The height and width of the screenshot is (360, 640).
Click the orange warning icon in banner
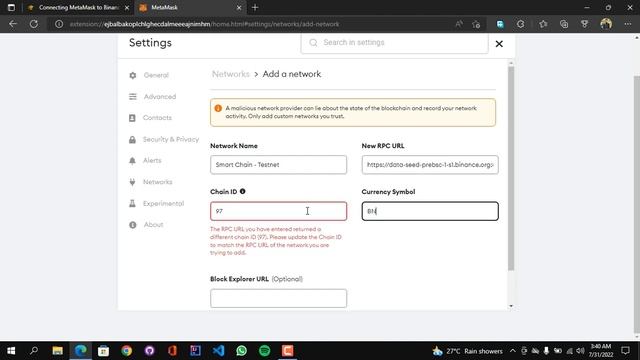point(218,108)
